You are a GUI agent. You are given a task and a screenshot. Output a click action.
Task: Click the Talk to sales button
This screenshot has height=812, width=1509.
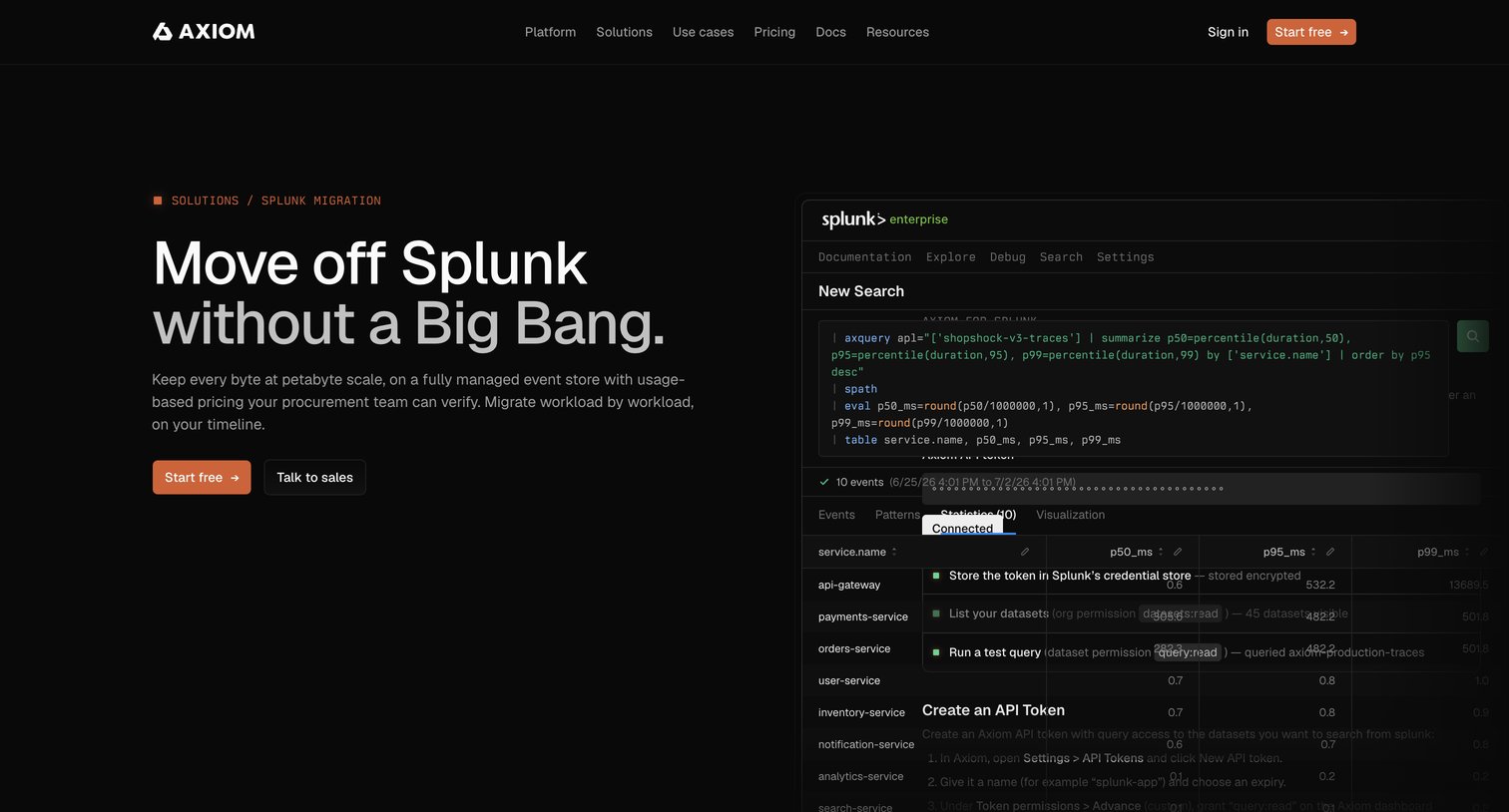click(314, 477)
